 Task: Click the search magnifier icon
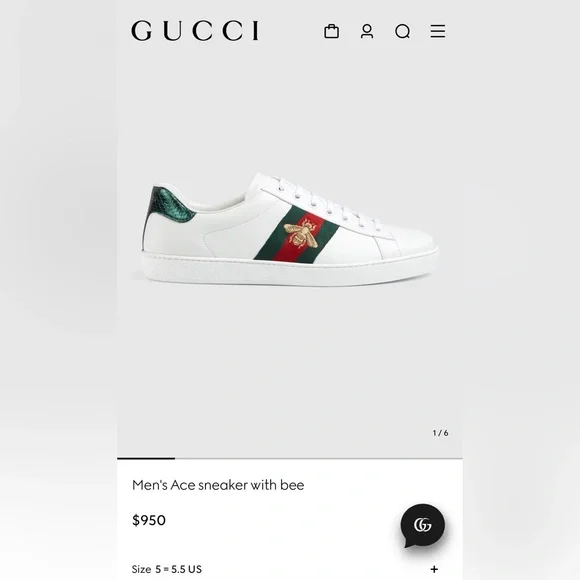tap(402, 31)
